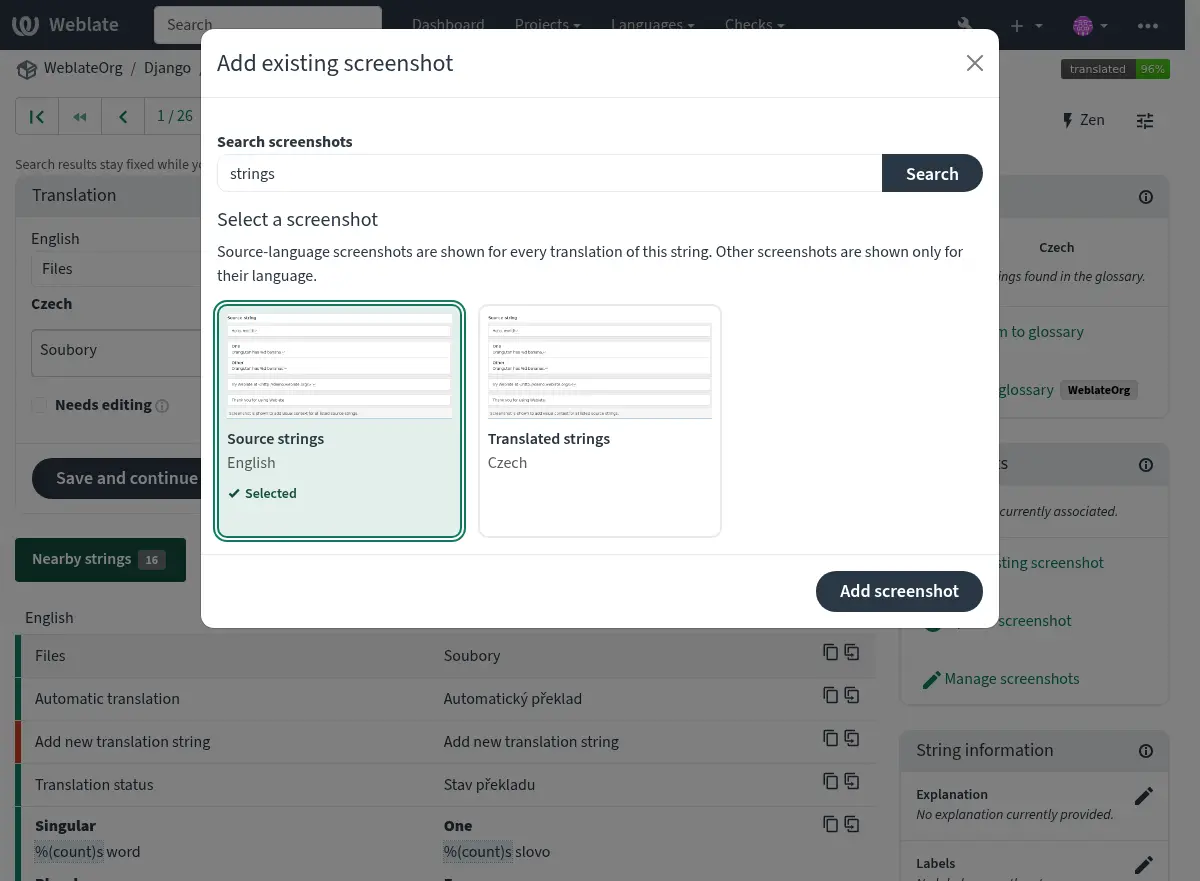This screenshot has width=1200, height=881.
Task: Clone icon in Translation status row
Action: pyautogui.click(x=852, y=781)
